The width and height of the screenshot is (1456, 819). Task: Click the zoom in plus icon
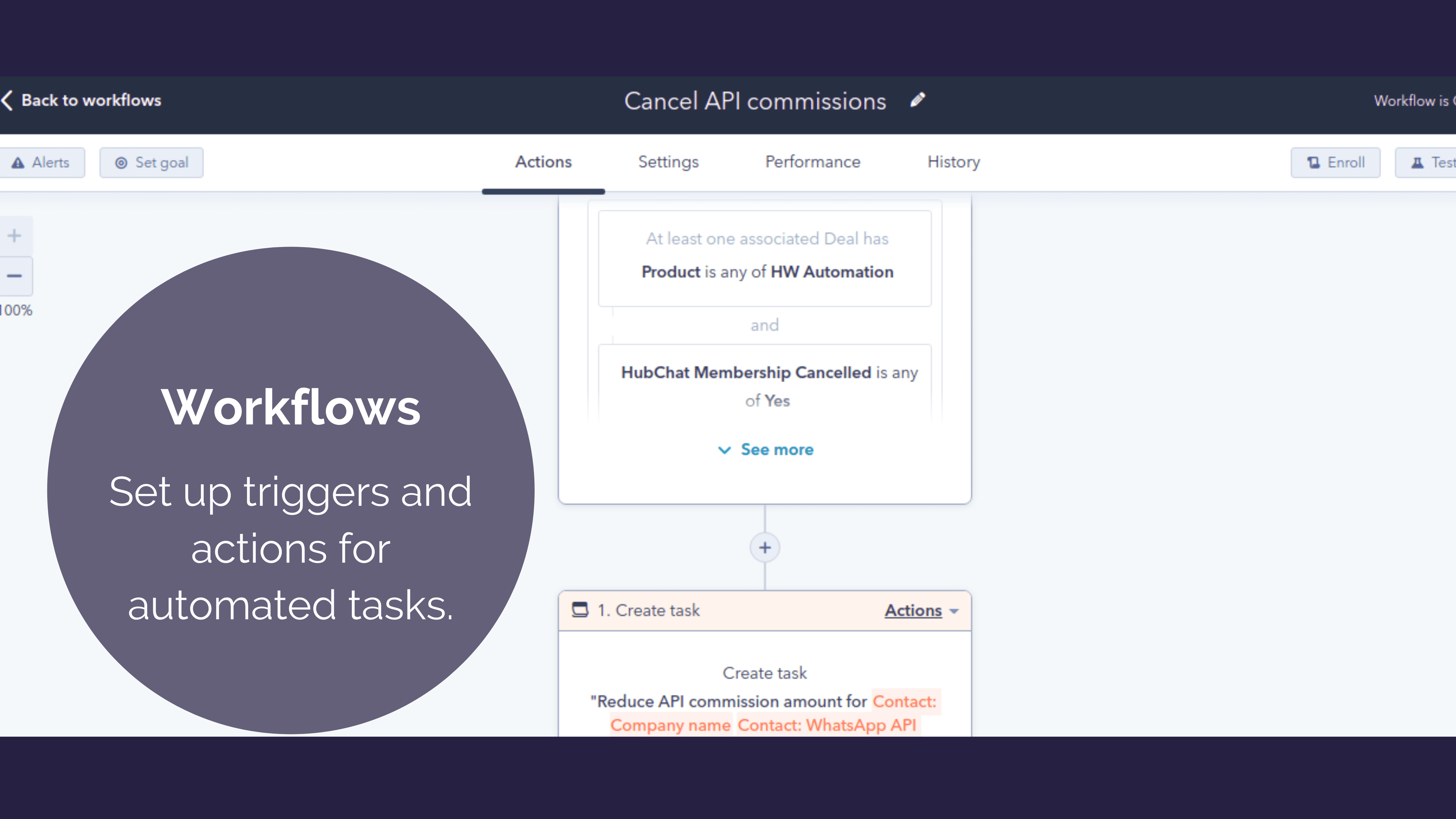(x=15, y=235)
